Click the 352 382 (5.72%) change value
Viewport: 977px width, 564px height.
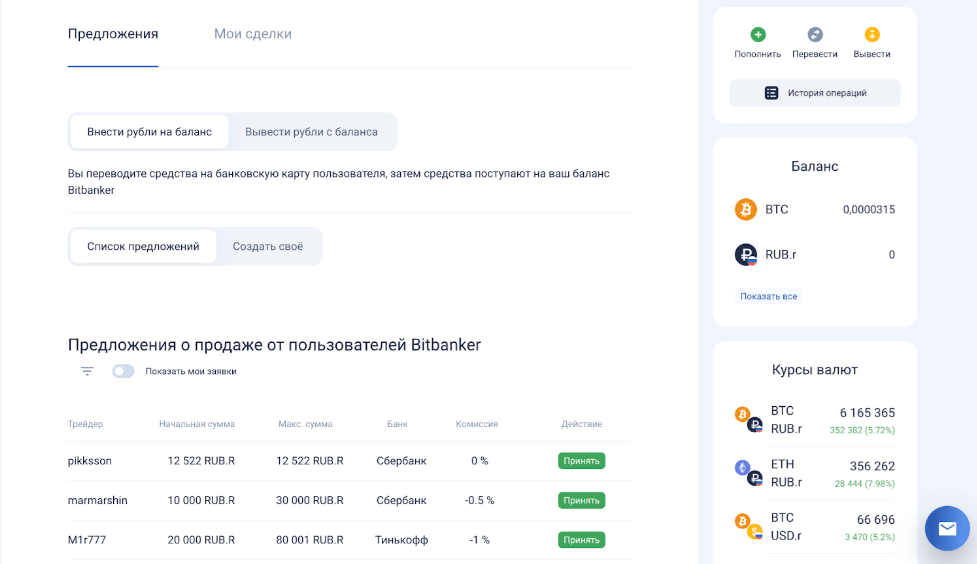pos(862,430)
